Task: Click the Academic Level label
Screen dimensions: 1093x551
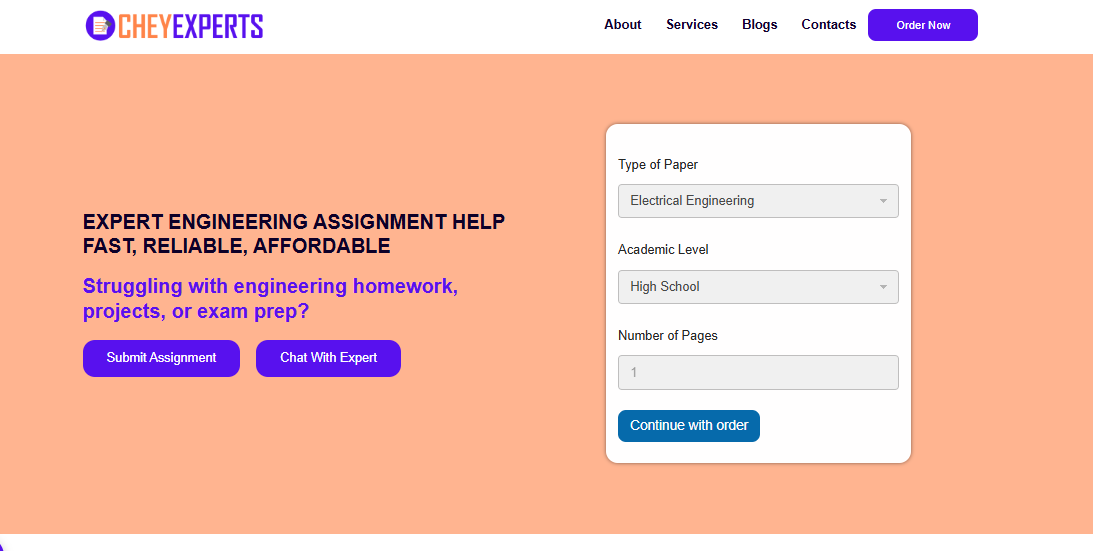Action: [x=663, y=250]
